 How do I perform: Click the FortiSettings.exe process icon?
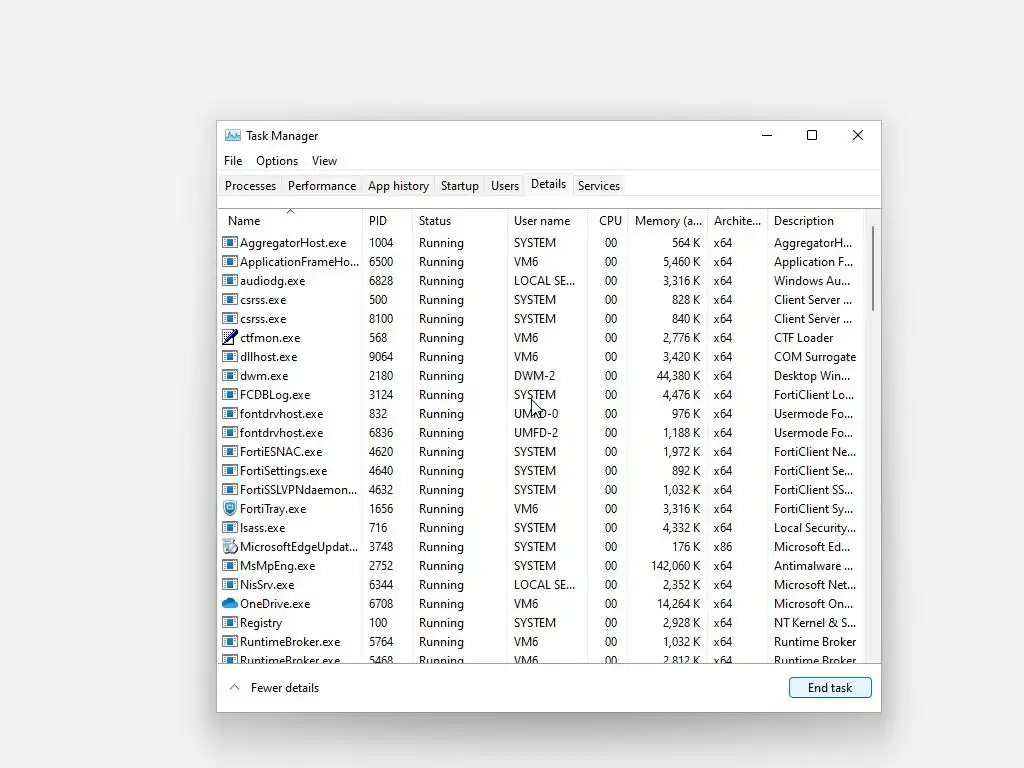point(230,470)
